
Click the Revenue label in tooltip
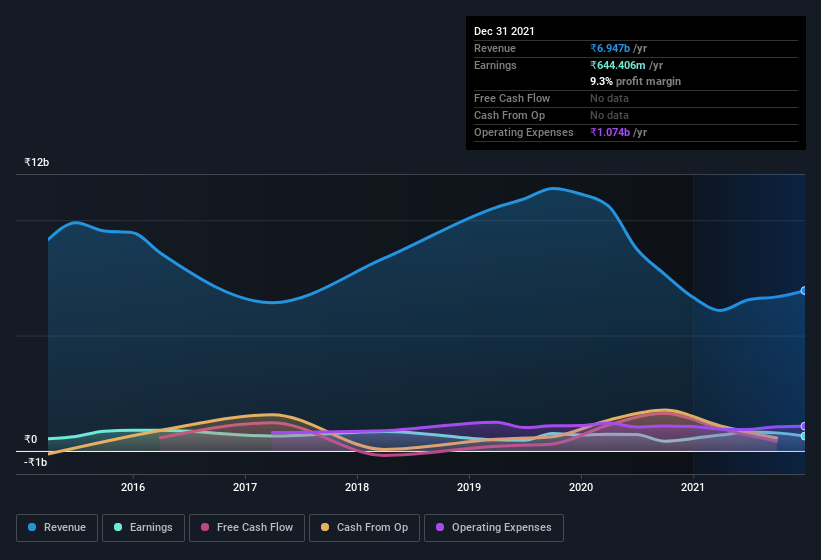click(x=495, y=48)
